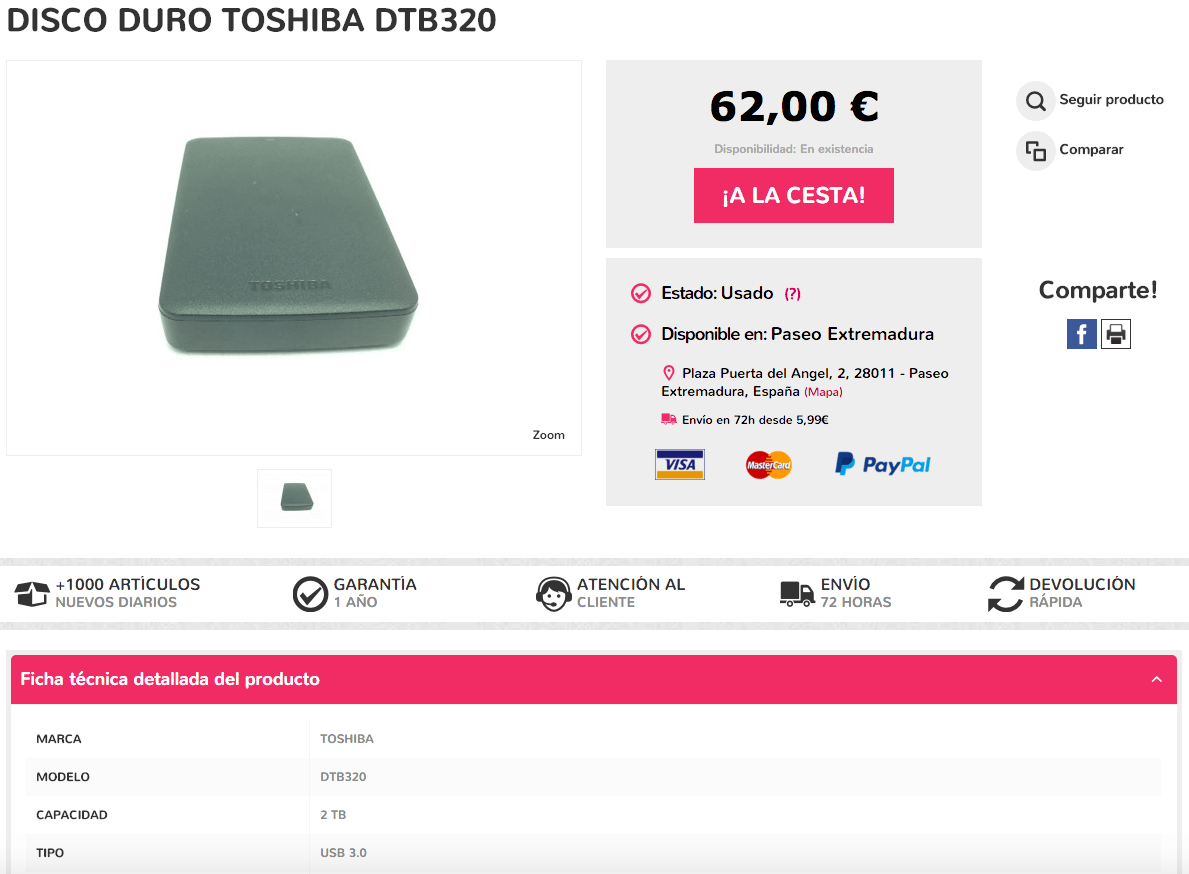Viewport: 1189px width, 874px height.
Task: Click the PayPal logo
Action: (882, 464)
